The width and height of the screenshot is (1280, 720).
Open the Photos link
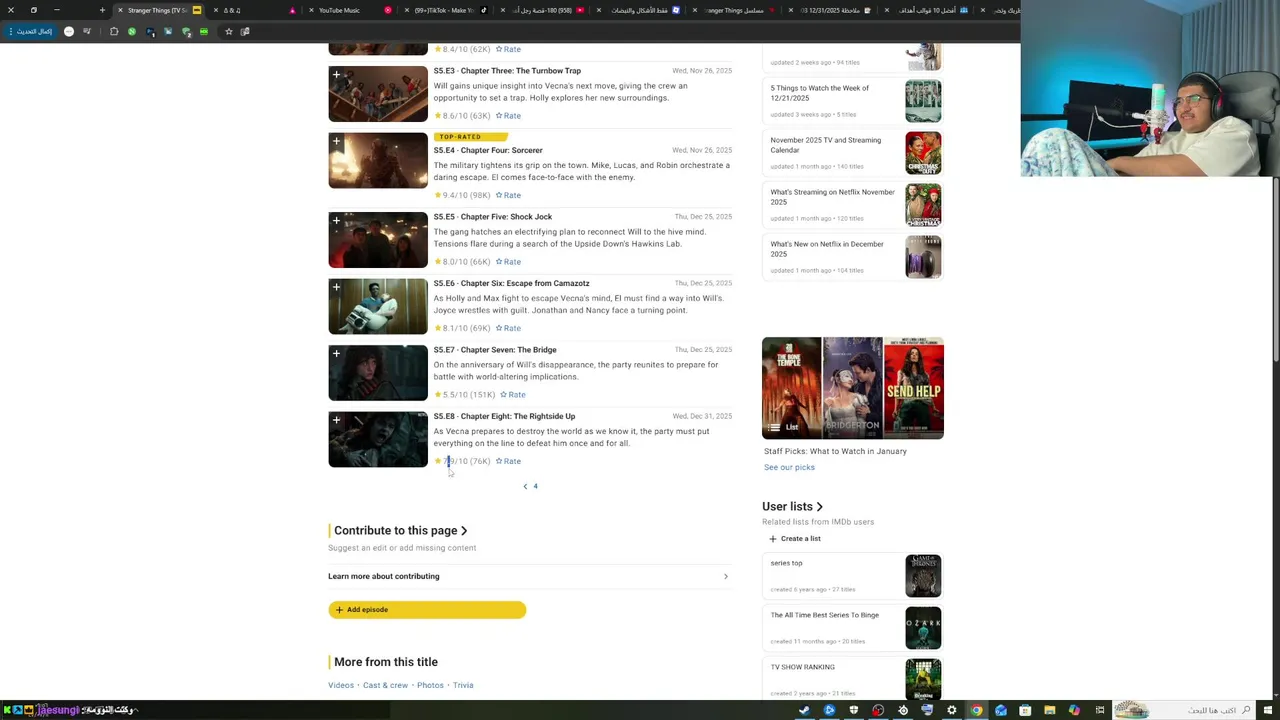click(x=430, y=686)
